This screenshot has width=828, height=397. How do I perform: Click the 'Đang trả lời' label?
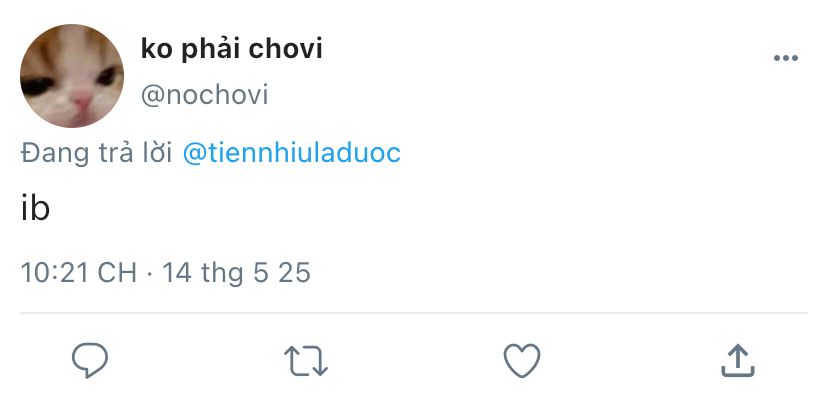pos(97,154)
